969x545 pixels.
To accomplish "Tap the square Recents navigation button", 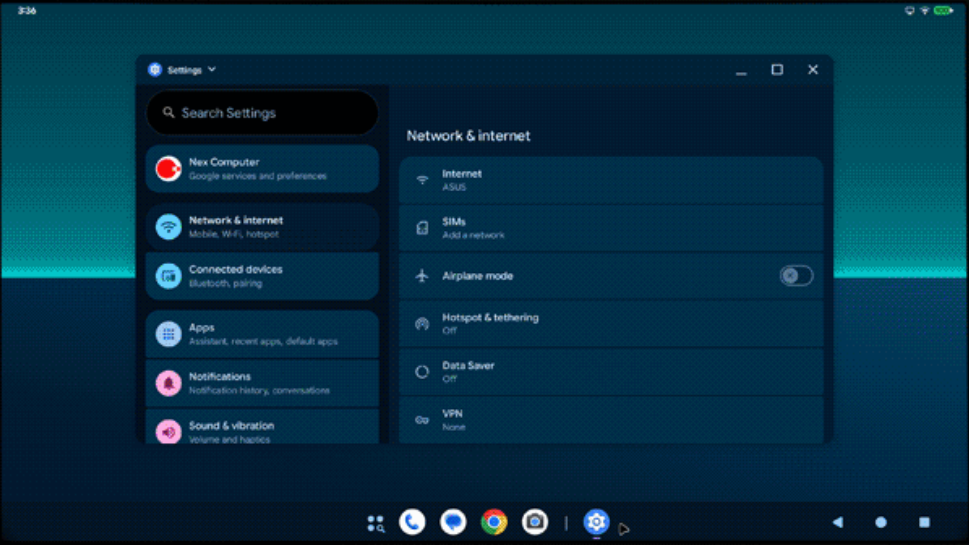I will pyautogui.click(x=924, y=522).
